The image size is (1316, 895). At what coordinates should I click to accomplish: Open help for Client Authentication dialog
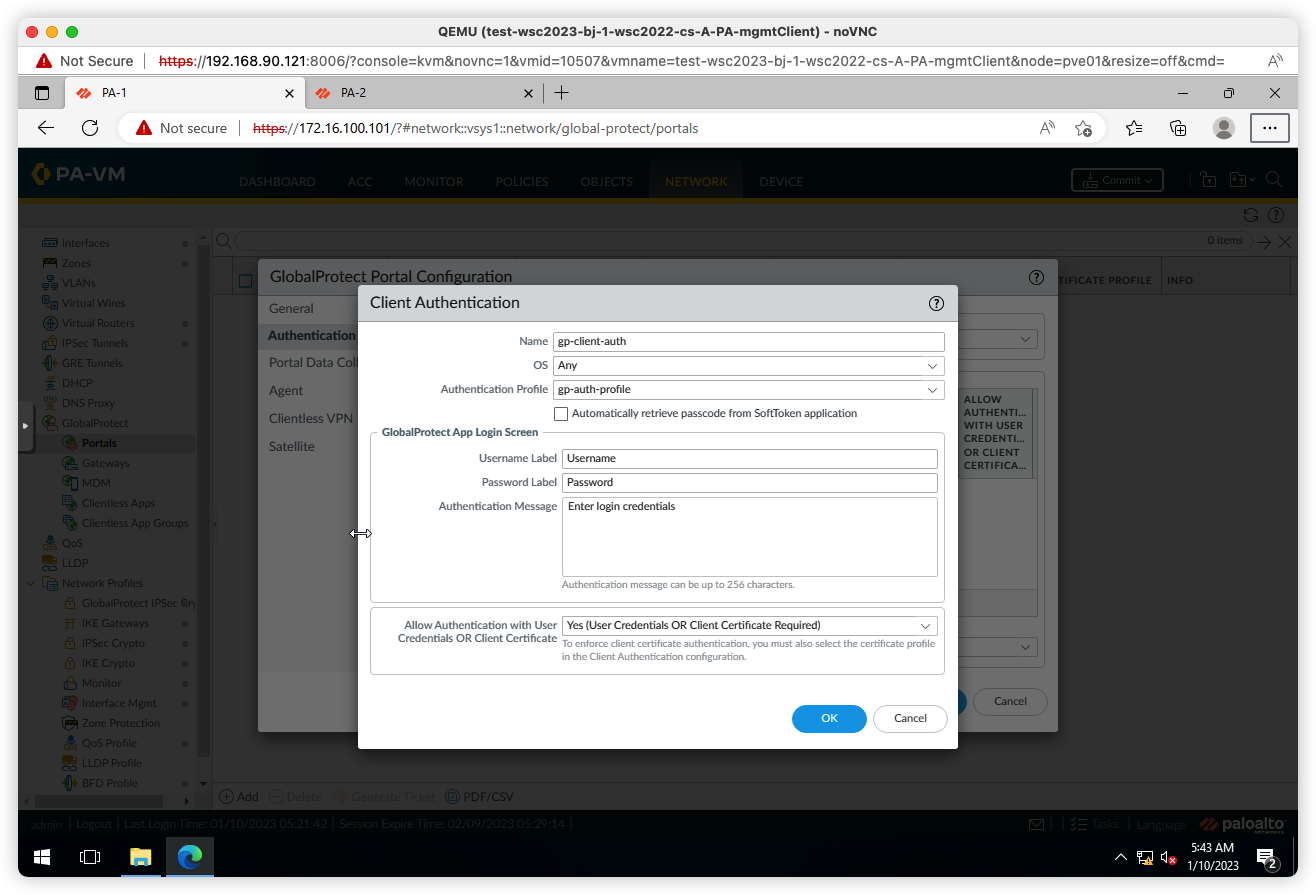point(936,303)
